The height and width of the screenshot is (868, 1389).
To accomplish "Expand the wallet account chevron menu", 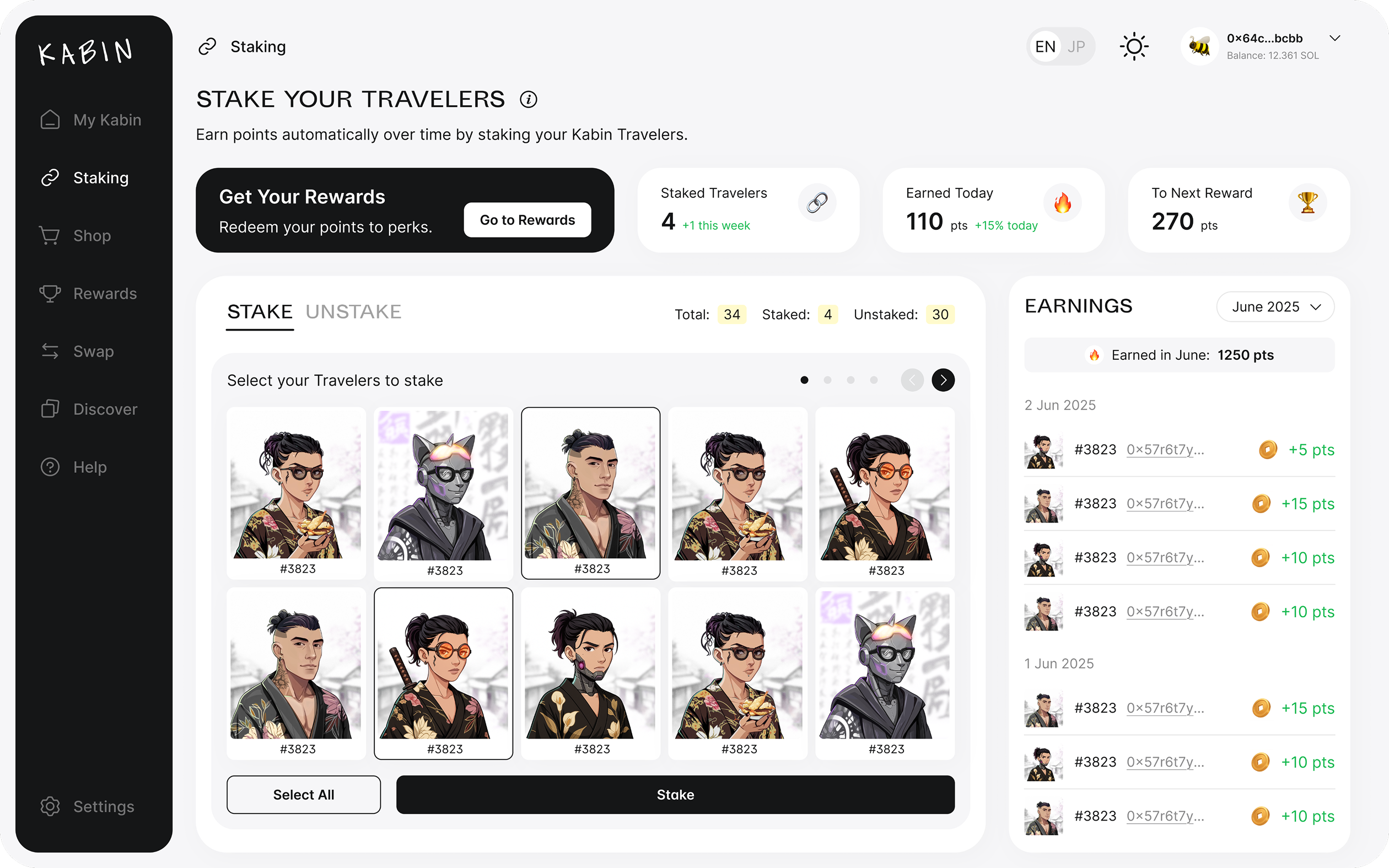I will click(x=1335, y=39).
